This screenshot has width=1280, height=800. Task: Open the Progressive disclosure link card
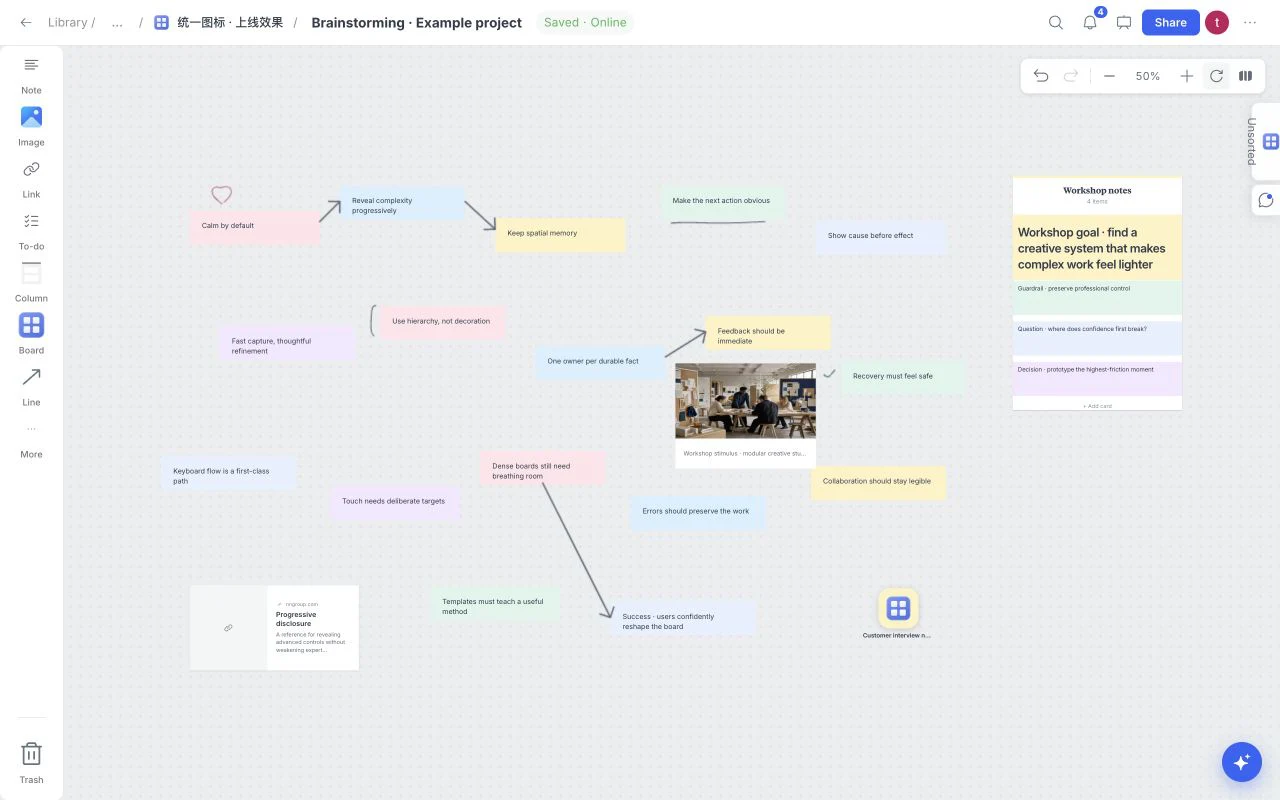274,628
